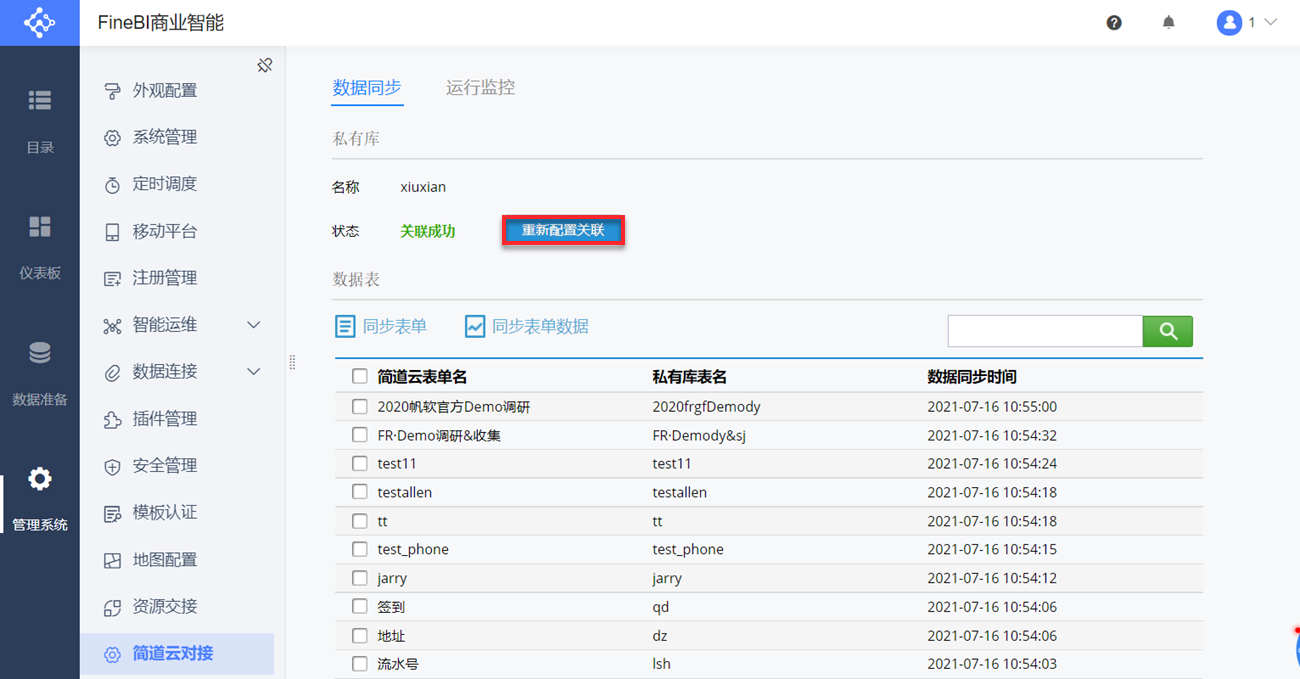Screen dimensions: 1300x679
Task: Click the 同步表单数据 link
Action: (540, 327)
